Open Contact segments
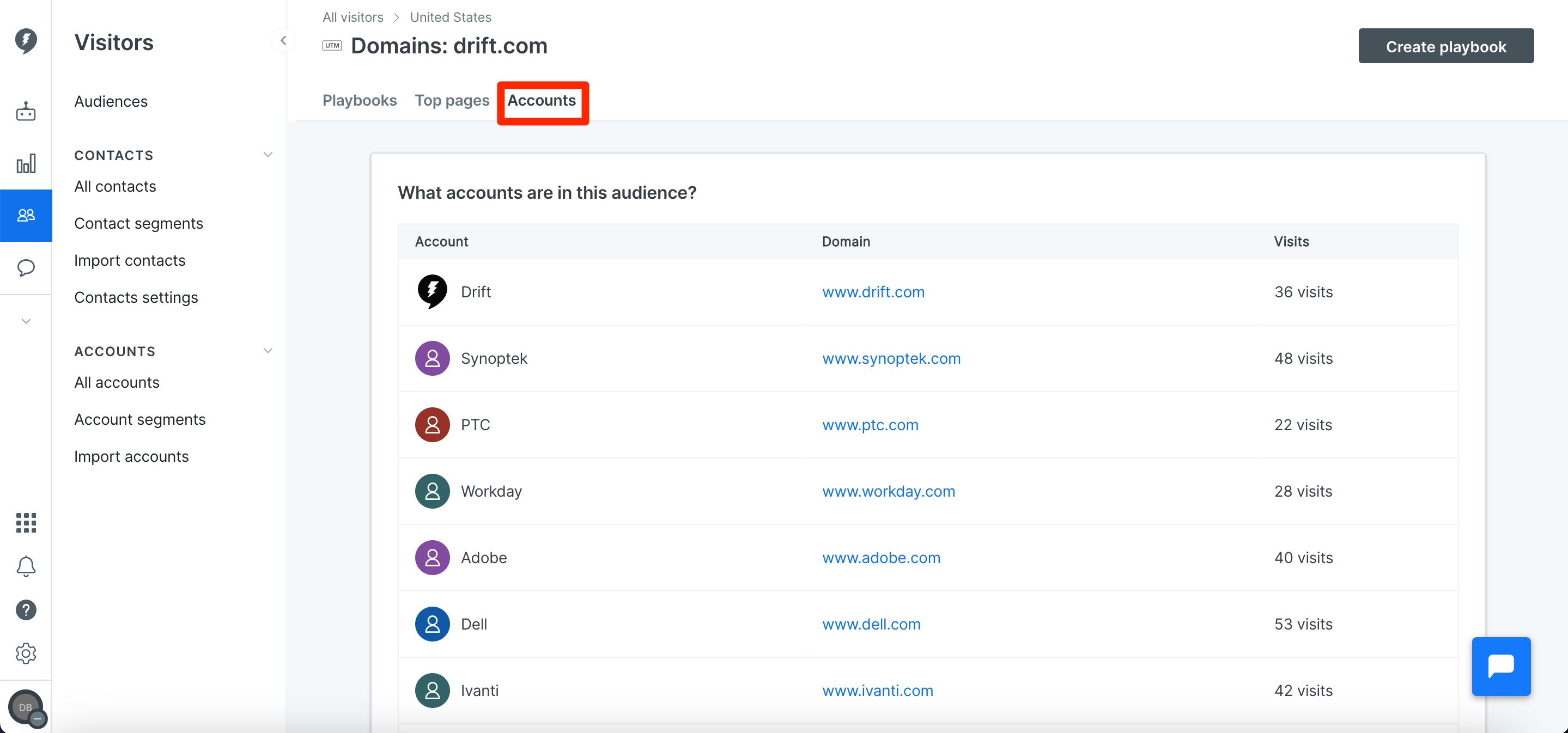Image resolution: width=1568 pixels, height=733 pixels. click(139, 223)
